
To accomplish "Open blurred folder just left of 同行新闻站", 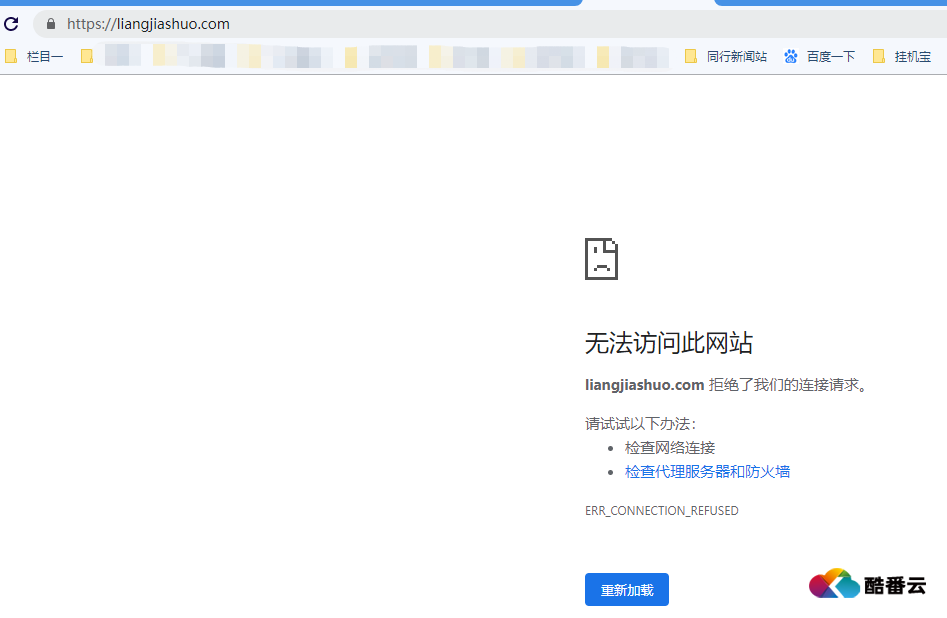I will pyautogui.click(x=632, y=57).
